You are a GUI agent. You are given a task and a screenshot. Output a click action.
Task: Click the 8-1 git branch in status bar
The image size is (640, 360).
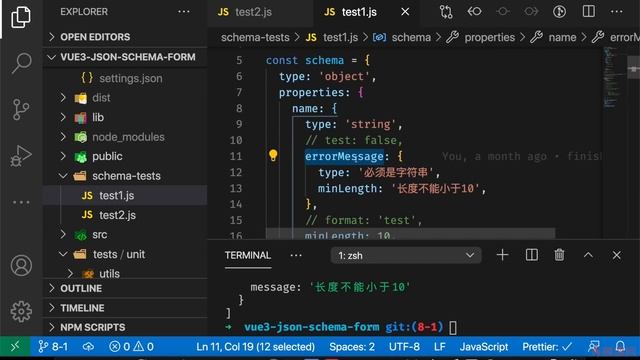tap(53, 347)
